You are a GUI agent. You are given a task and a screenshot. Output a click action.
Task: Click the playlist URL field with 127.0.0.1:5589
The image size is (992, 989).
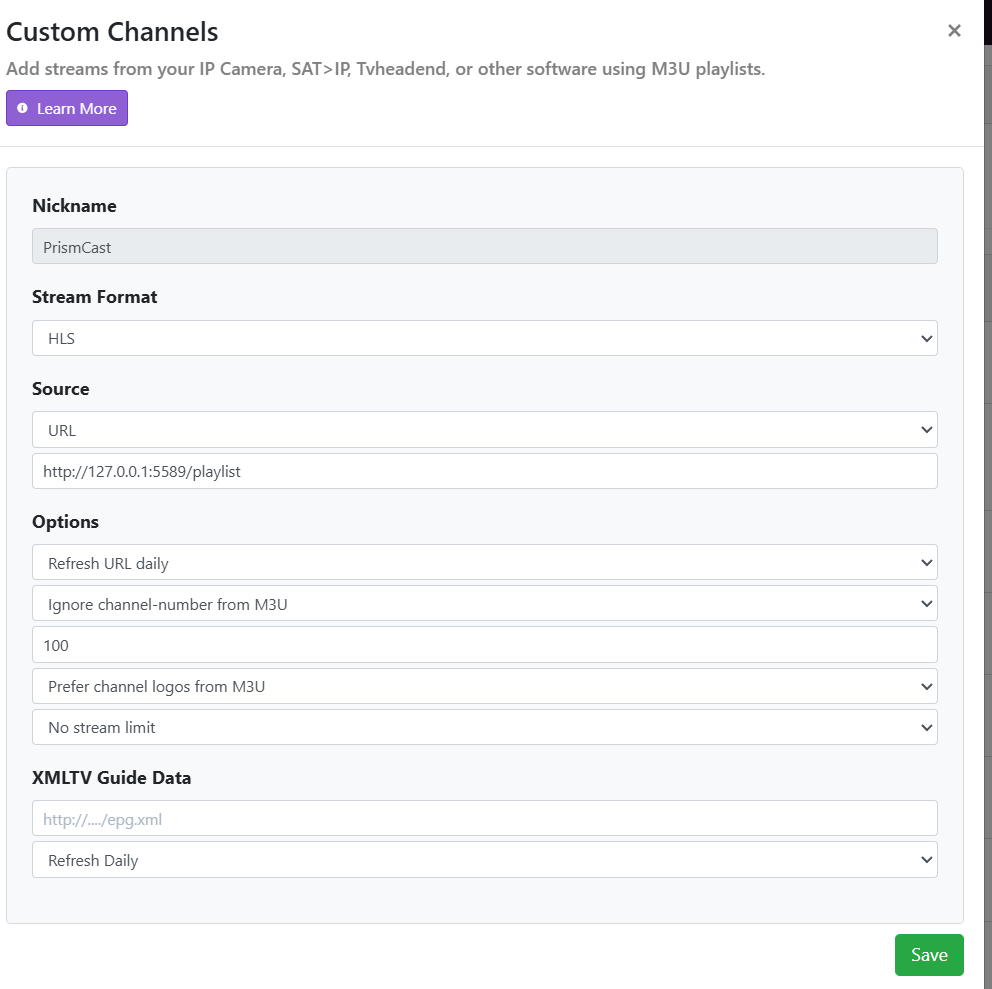tap(484, 471)
